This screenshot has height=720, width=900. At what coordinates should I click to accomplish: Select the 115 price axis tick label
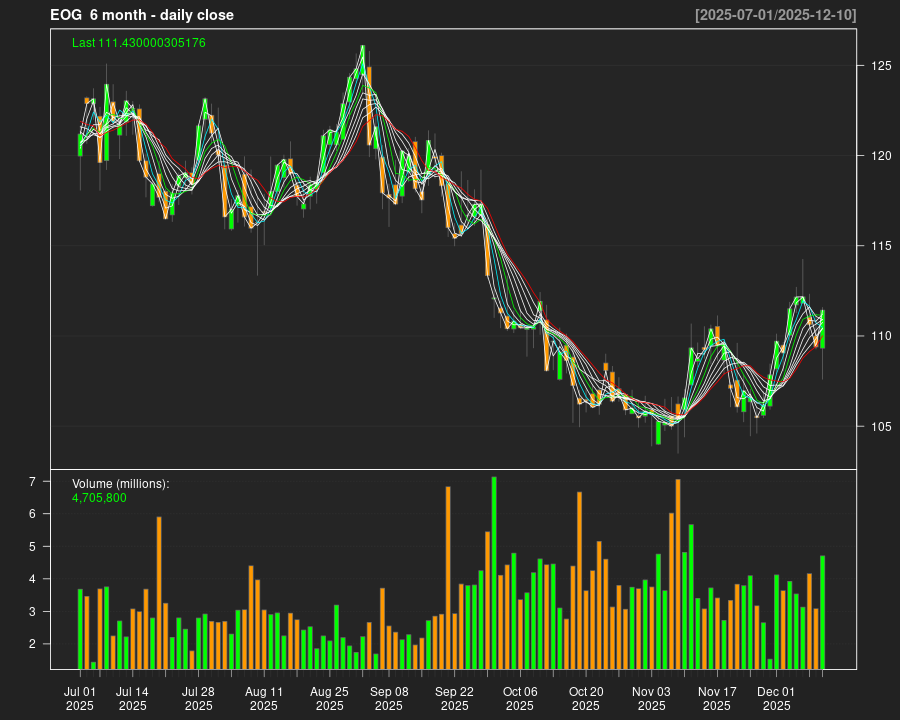click(x=880, y=246)
